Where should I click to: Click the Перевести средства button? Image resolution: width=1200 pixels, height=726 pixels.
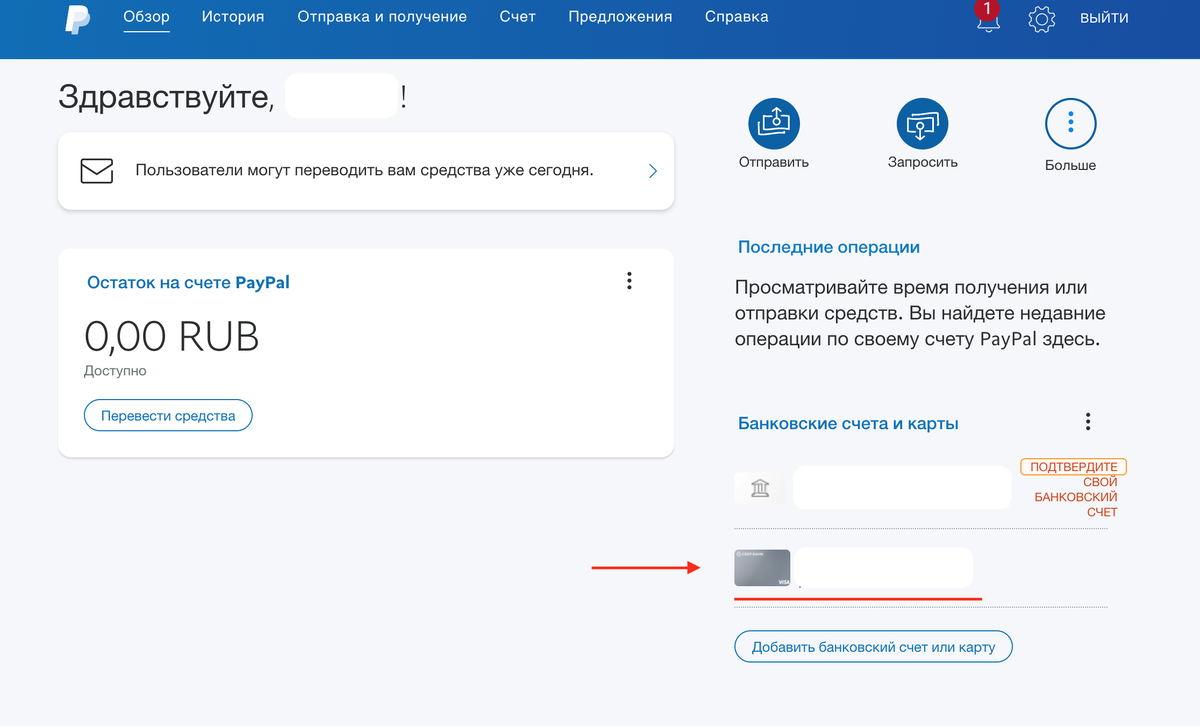click(168, 415)
